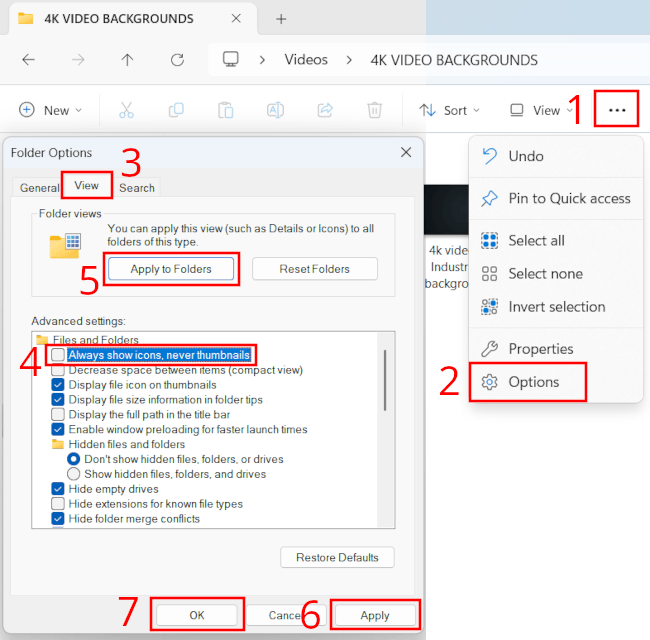The height and width of the screenshot is (640, 650).
Task: Expand chevron after Videos in path
Action: point(349,60)
